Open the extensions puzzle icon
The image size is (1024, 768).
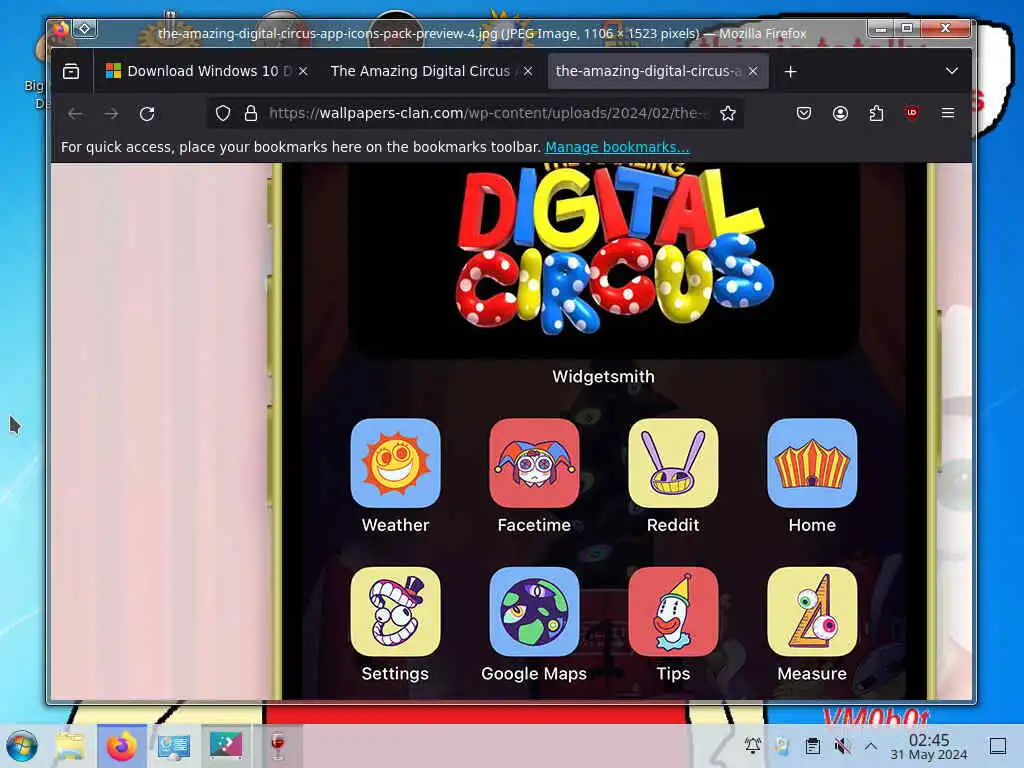(x=876, y=113)
